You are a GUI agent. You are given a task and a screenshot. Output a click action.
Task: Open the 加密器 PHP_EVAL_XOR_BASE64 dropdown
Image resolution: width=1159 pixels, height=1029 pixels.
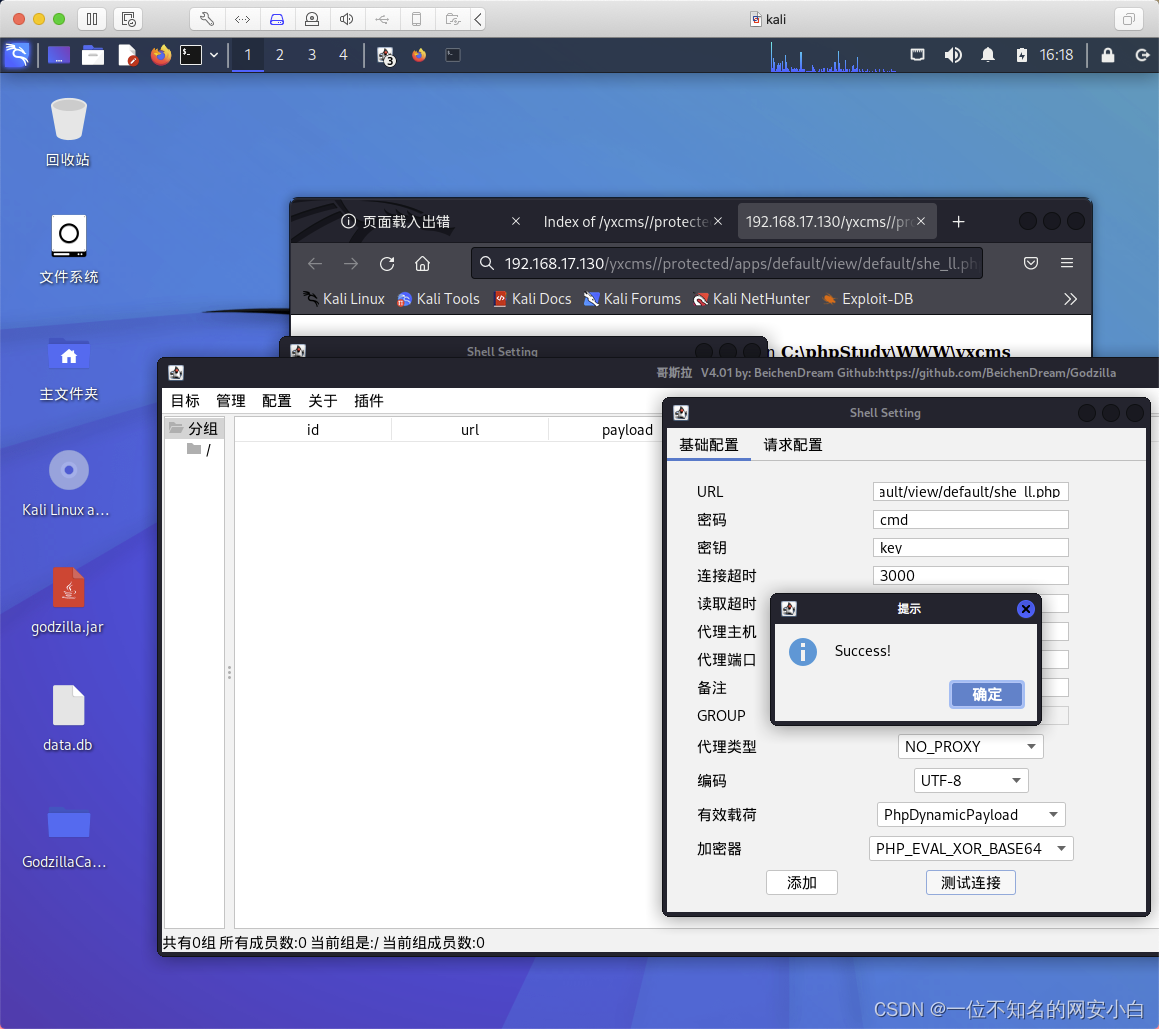pyautogui.click(x=971, y=849)
